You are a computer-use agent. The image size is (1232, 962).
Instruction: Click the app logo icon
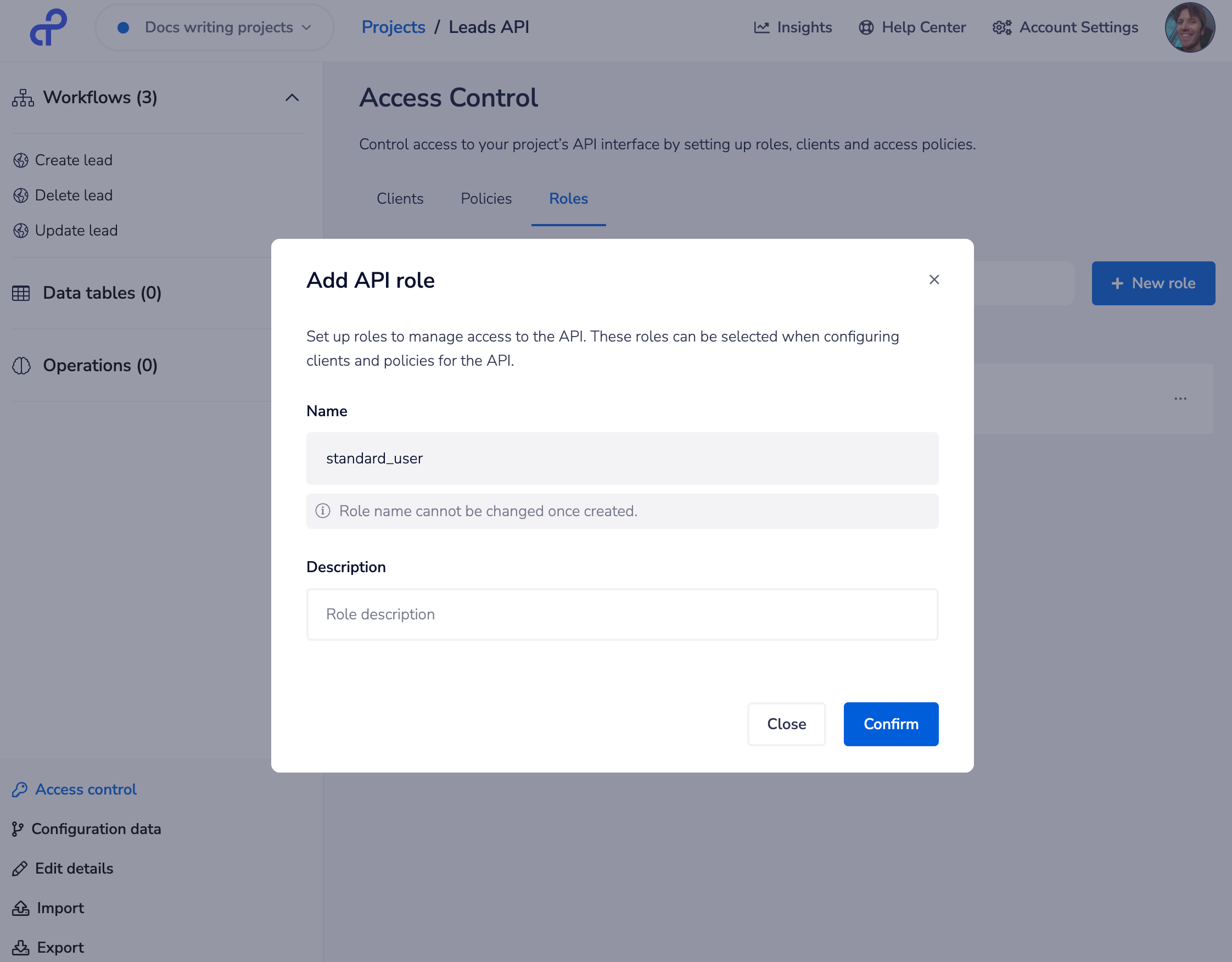click(x=48, y=27)
